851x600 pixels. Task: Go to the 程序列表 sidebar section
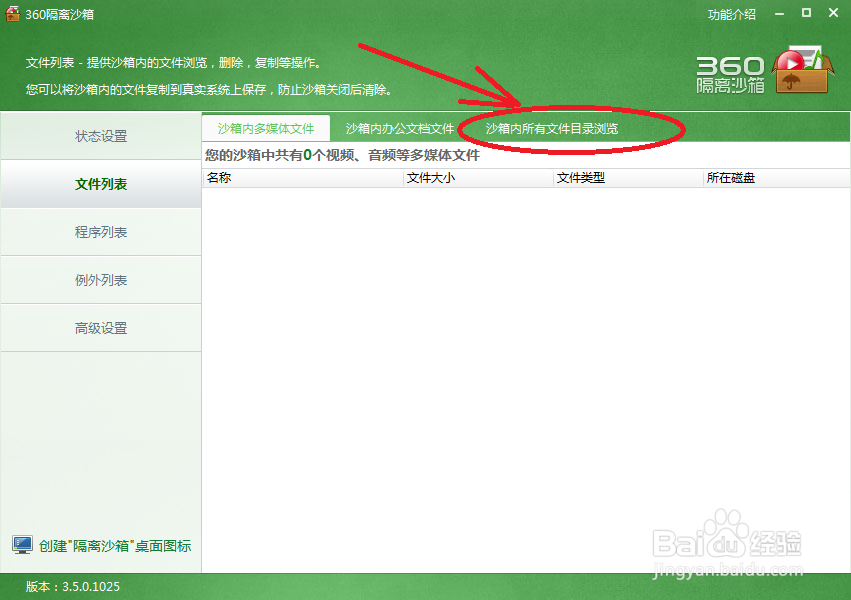click(101, 232)
